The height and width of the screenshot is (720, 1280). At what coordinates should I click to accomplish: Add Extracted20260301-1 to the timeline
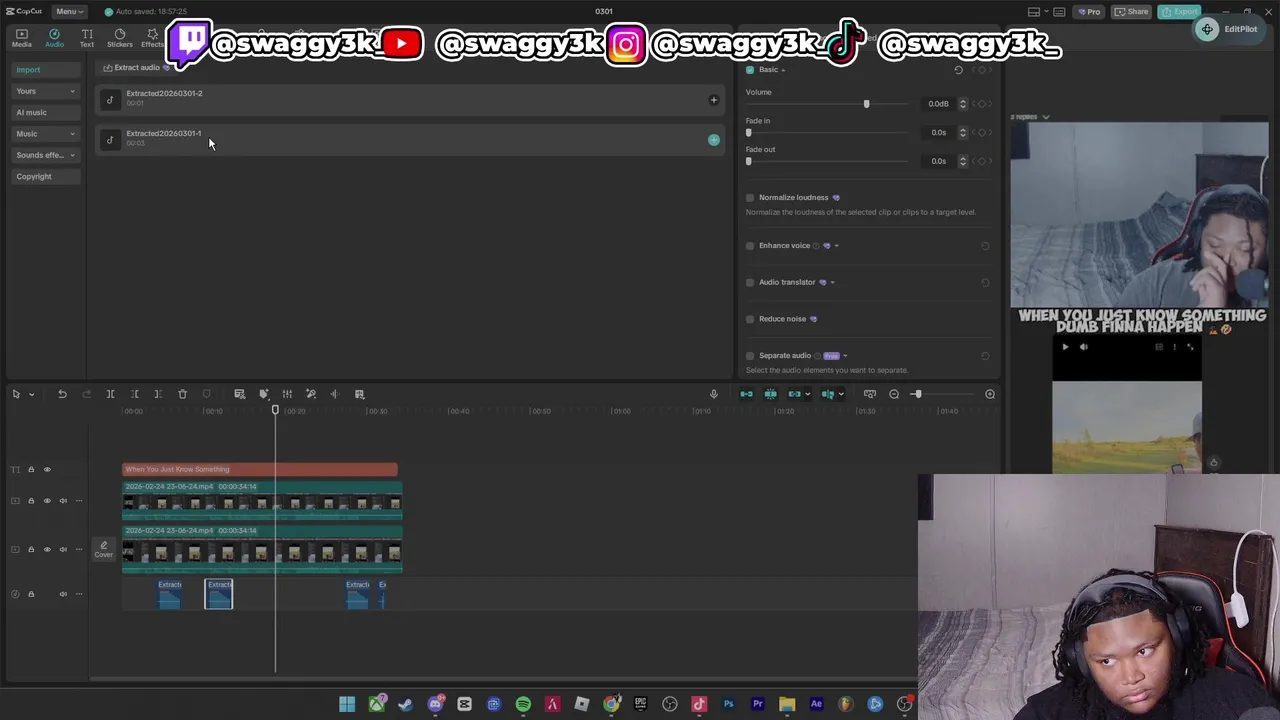tap(713, 140)
